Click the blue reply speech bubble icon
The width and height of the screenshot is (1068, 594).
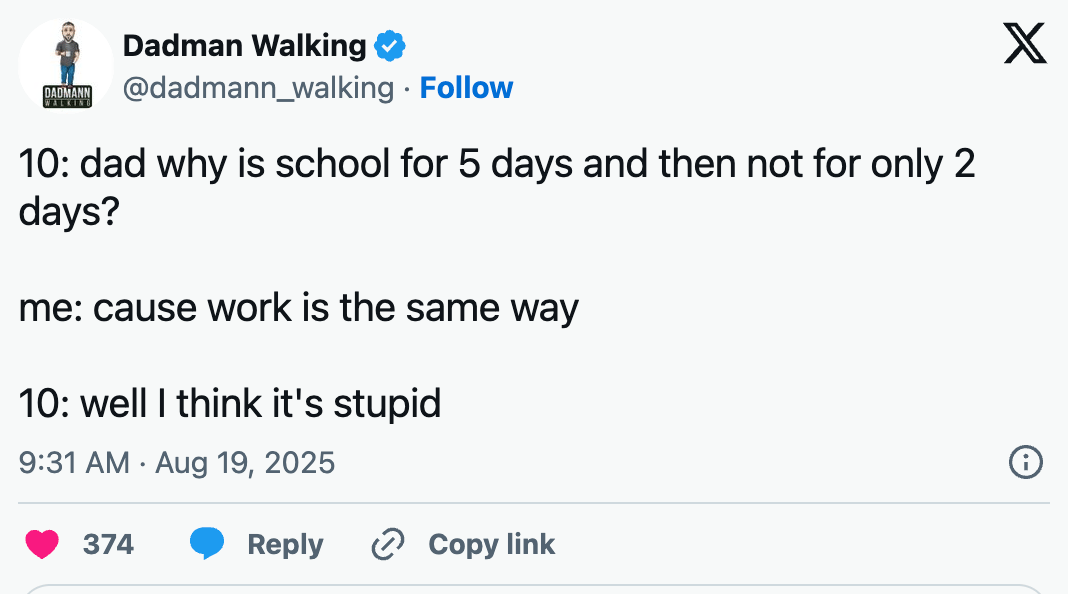click(x=207, y=544)
